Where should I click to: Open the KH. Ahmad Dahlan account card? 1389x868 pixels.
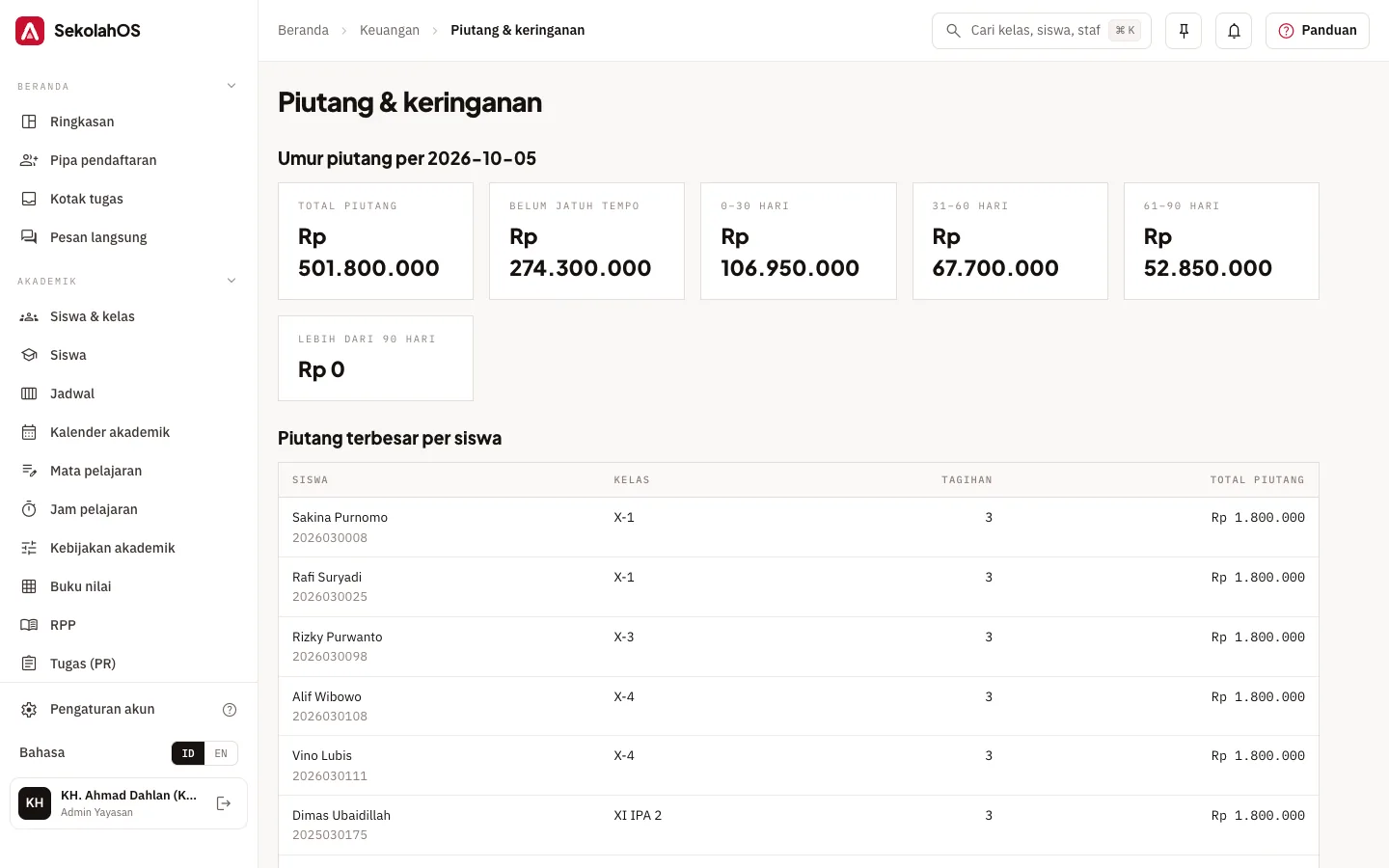[x=128, y=803]
